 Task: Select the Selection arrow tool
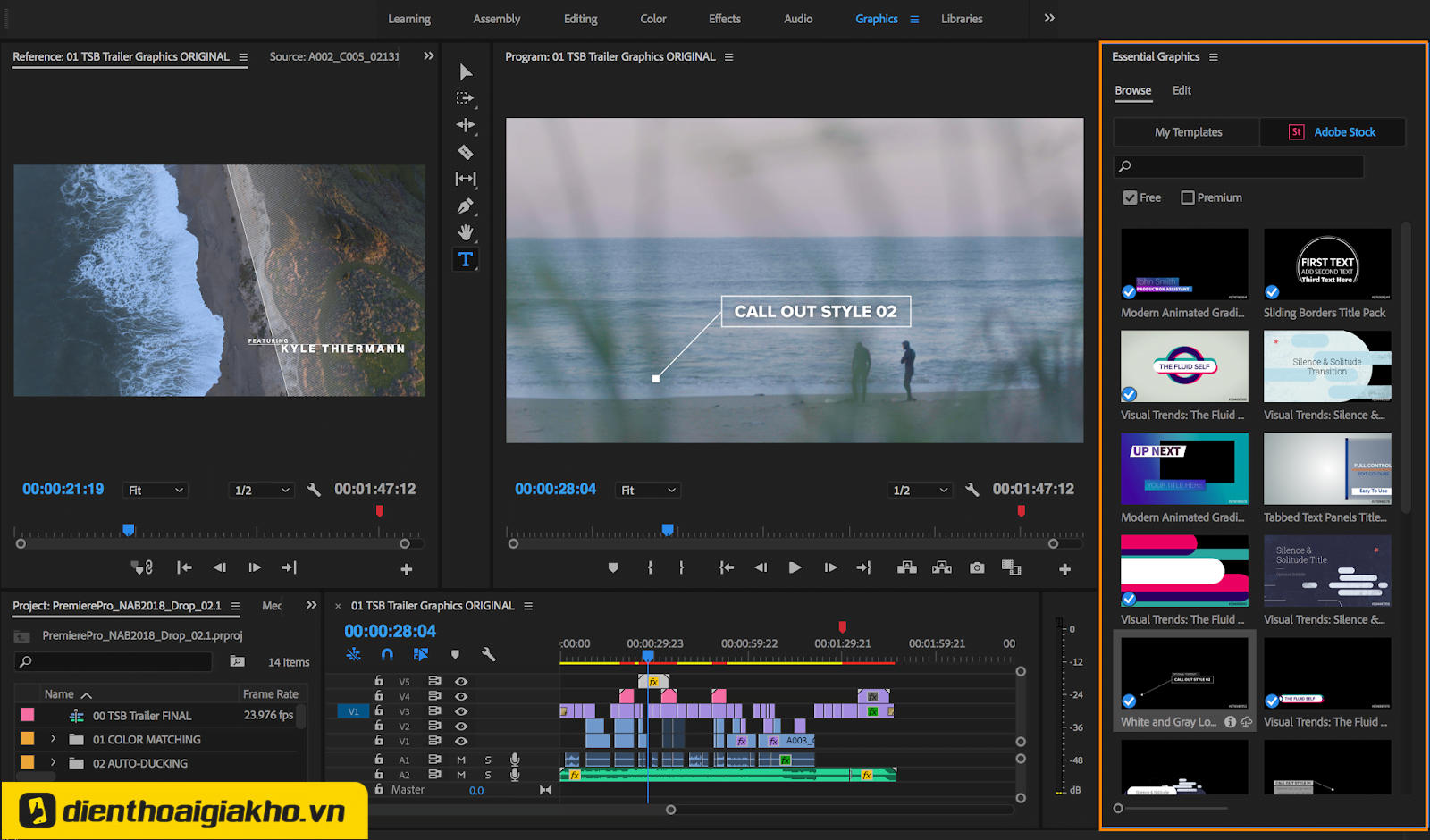(466, 71)
